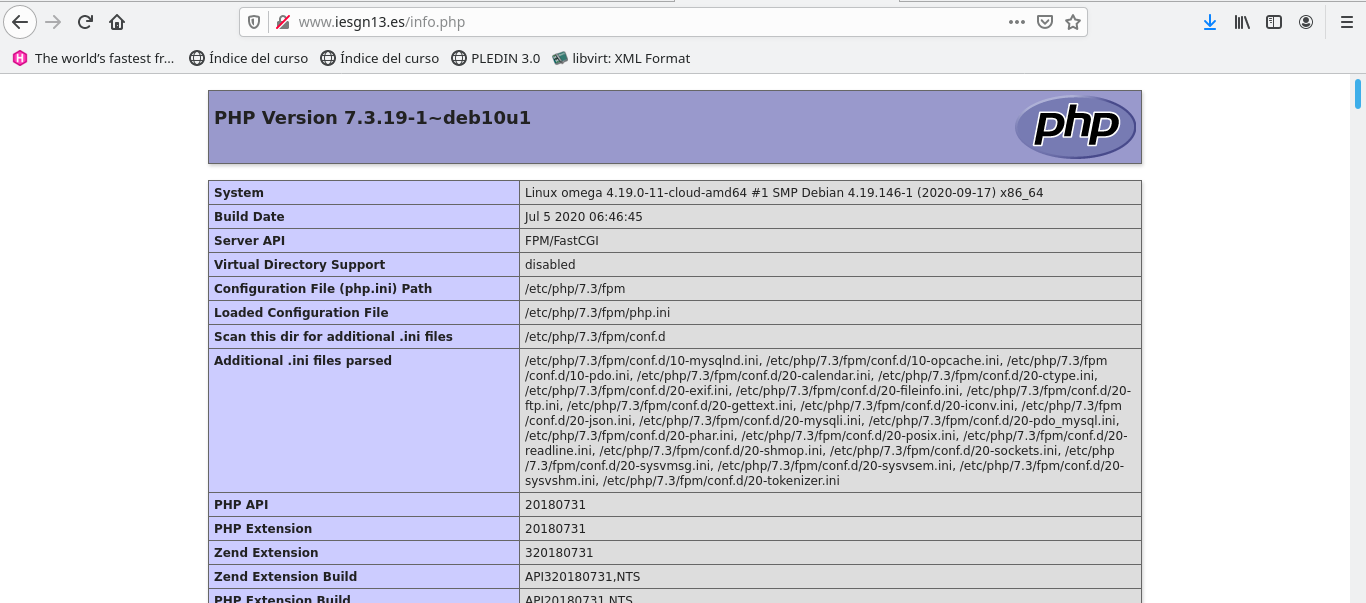Viewport: 1366px width, 603px height.
Task: Bookmark this page with the star
Action: pyautogui.click(x=1073, y=22)
